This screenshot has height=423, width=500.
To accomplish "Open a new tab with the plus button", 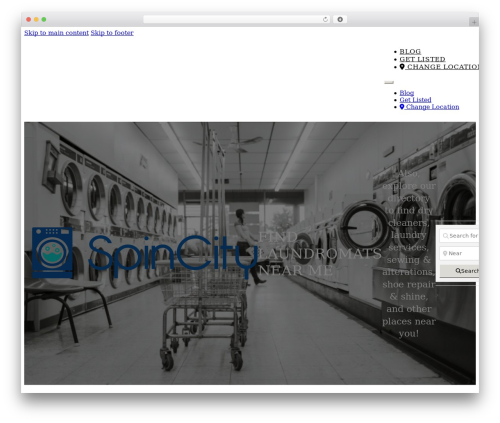I will pyautogui.click(x=474, y=22).
